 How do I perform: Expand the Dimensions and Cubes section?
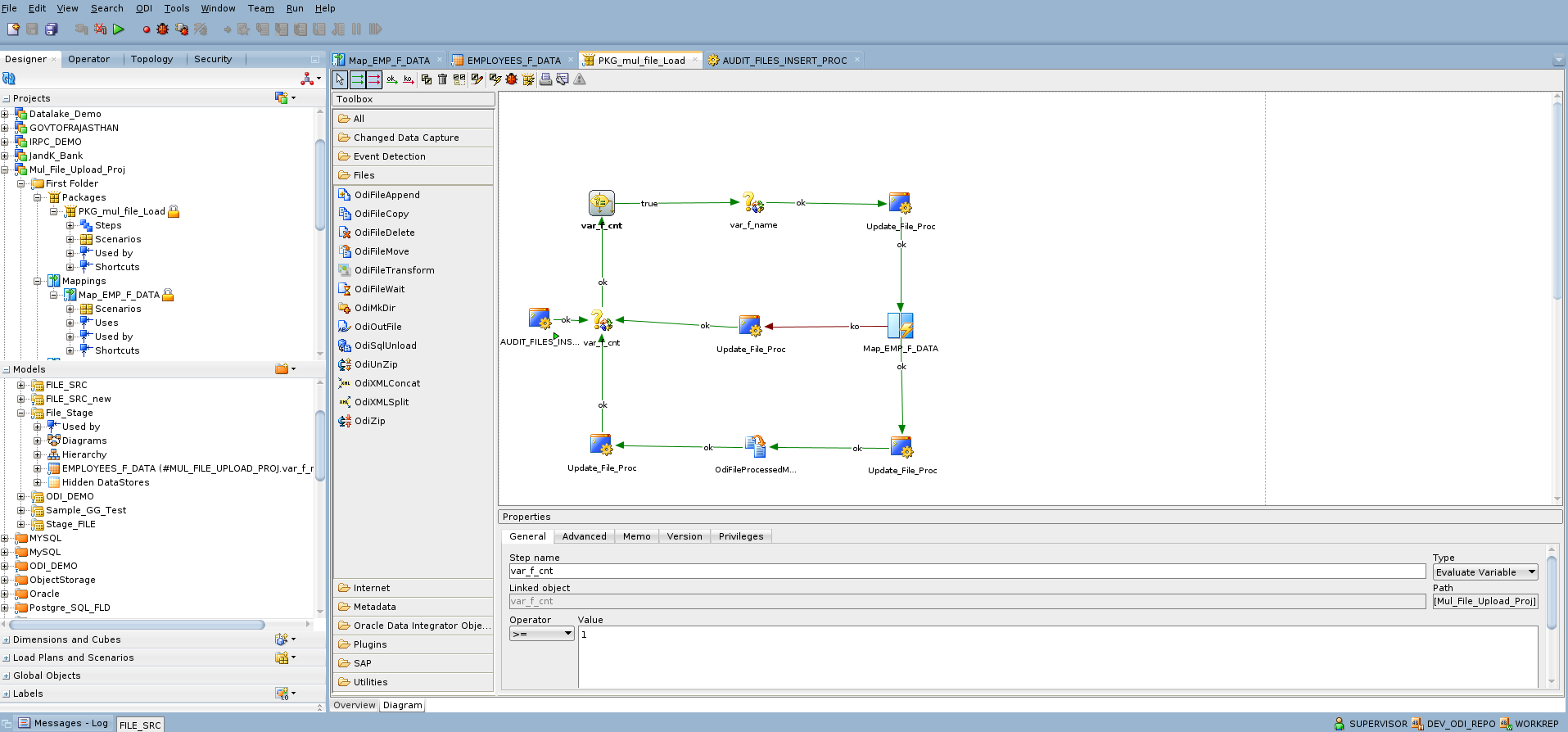point(67,639)
